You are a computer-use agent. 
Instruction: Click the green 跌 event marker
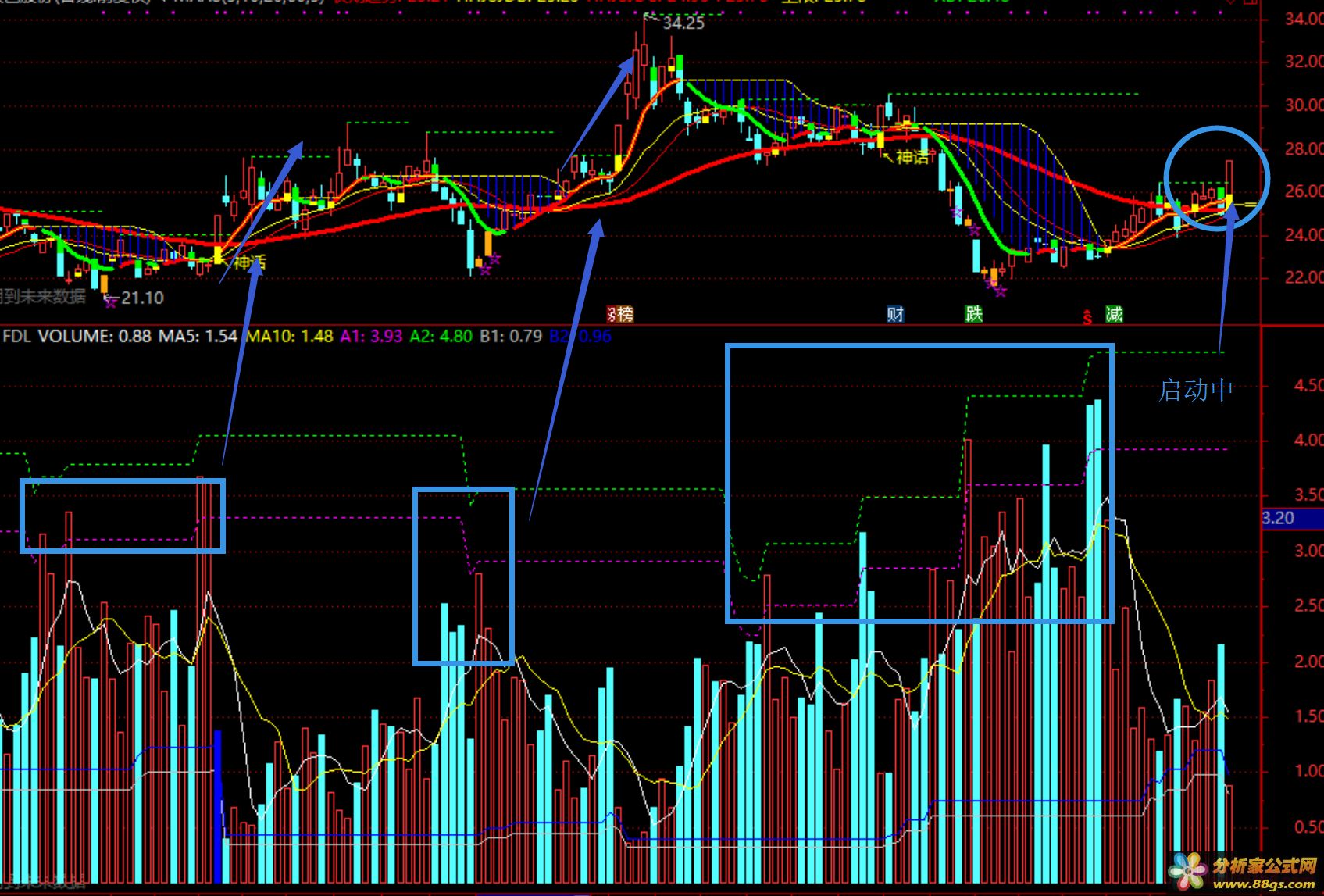973,314
